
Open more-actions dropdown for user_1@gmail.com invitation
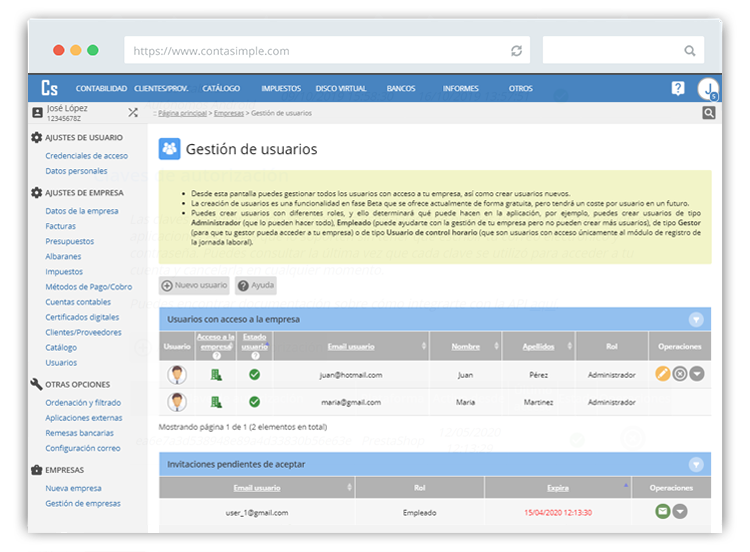(680, 511)
